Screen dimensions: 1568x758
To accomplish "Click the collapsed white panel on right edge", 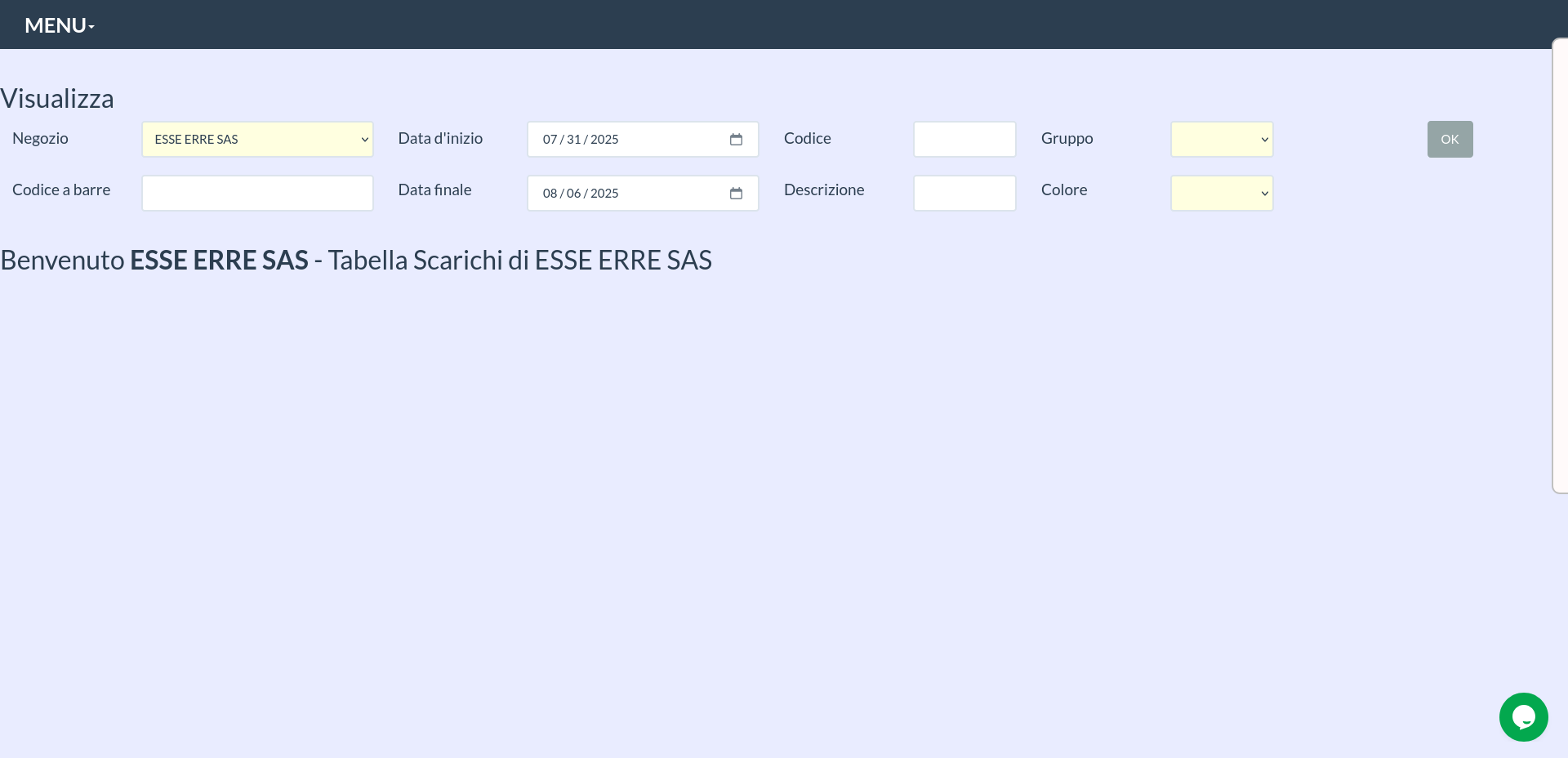I will tap(1560, 265).
